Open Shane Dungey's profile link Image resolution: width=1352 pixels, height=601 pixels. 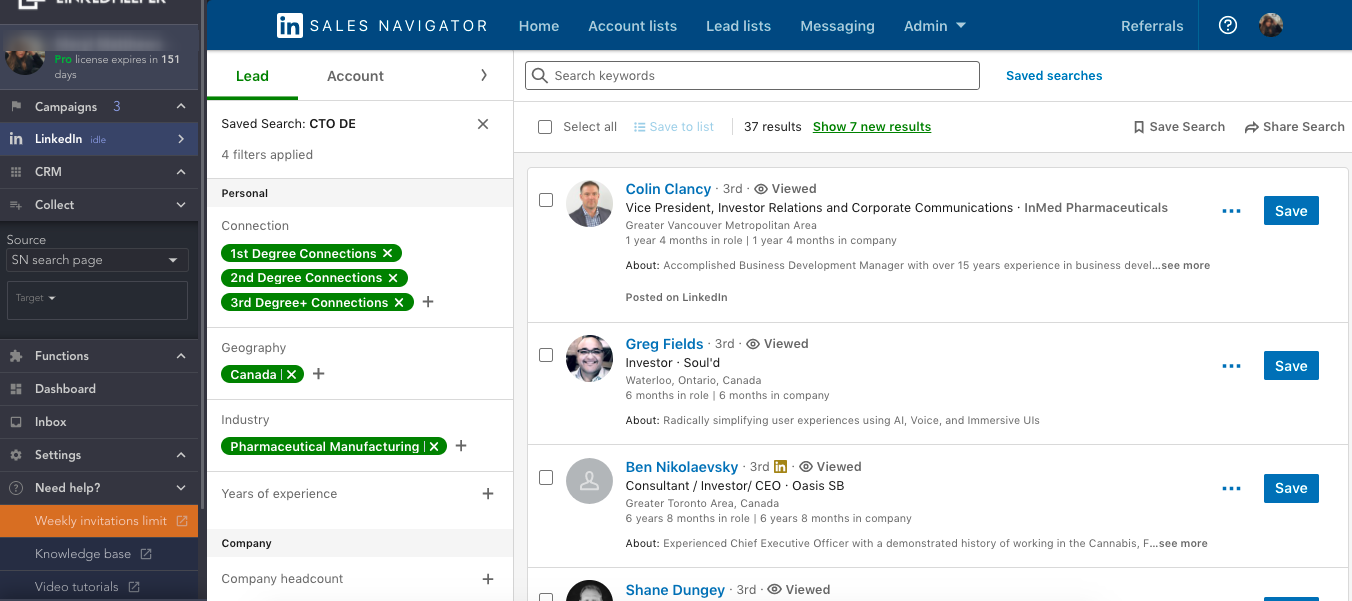[675, 590]
